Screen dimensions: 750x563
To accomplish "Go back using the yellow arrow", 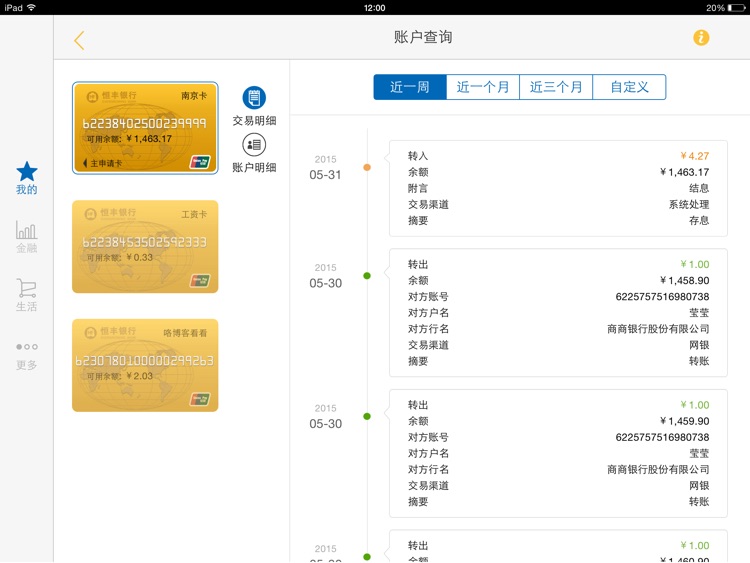I will [x=79, y=40].
